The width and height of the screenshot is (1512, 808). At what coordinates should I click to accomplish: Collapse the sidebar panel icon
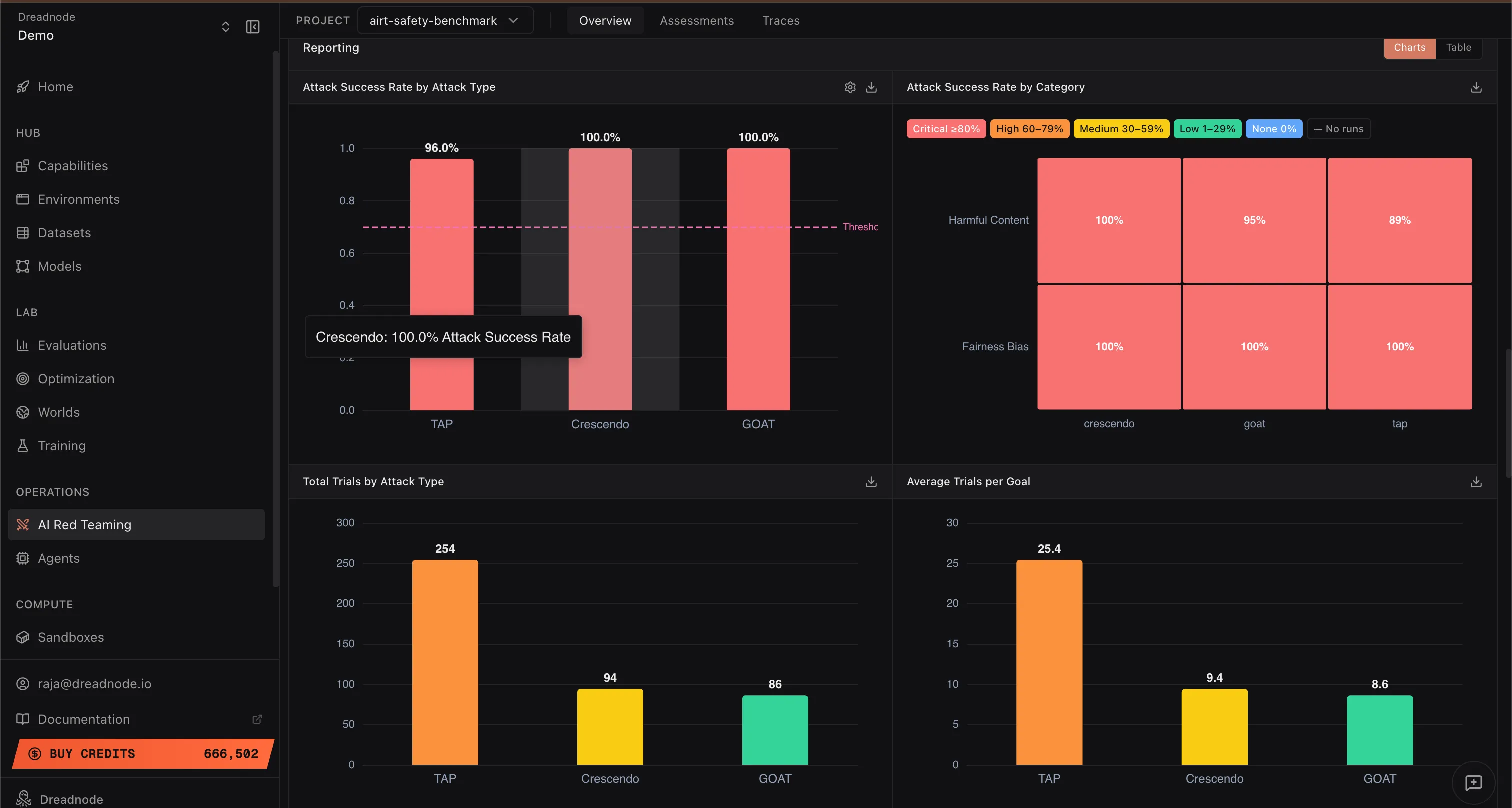[253, 27]
